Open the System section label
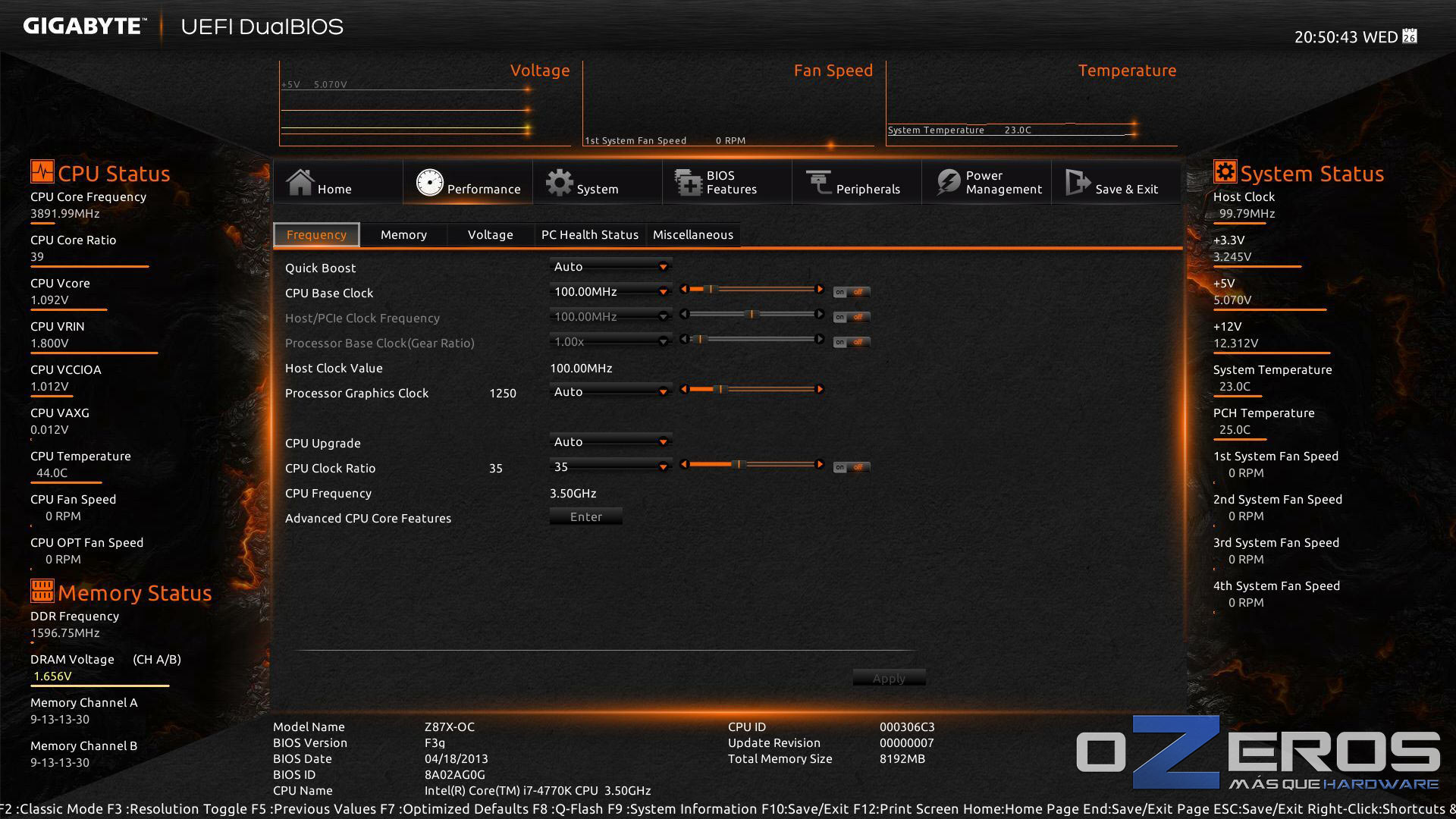Viewport: 1456px width, 819px height. click(x=597, y=189)
